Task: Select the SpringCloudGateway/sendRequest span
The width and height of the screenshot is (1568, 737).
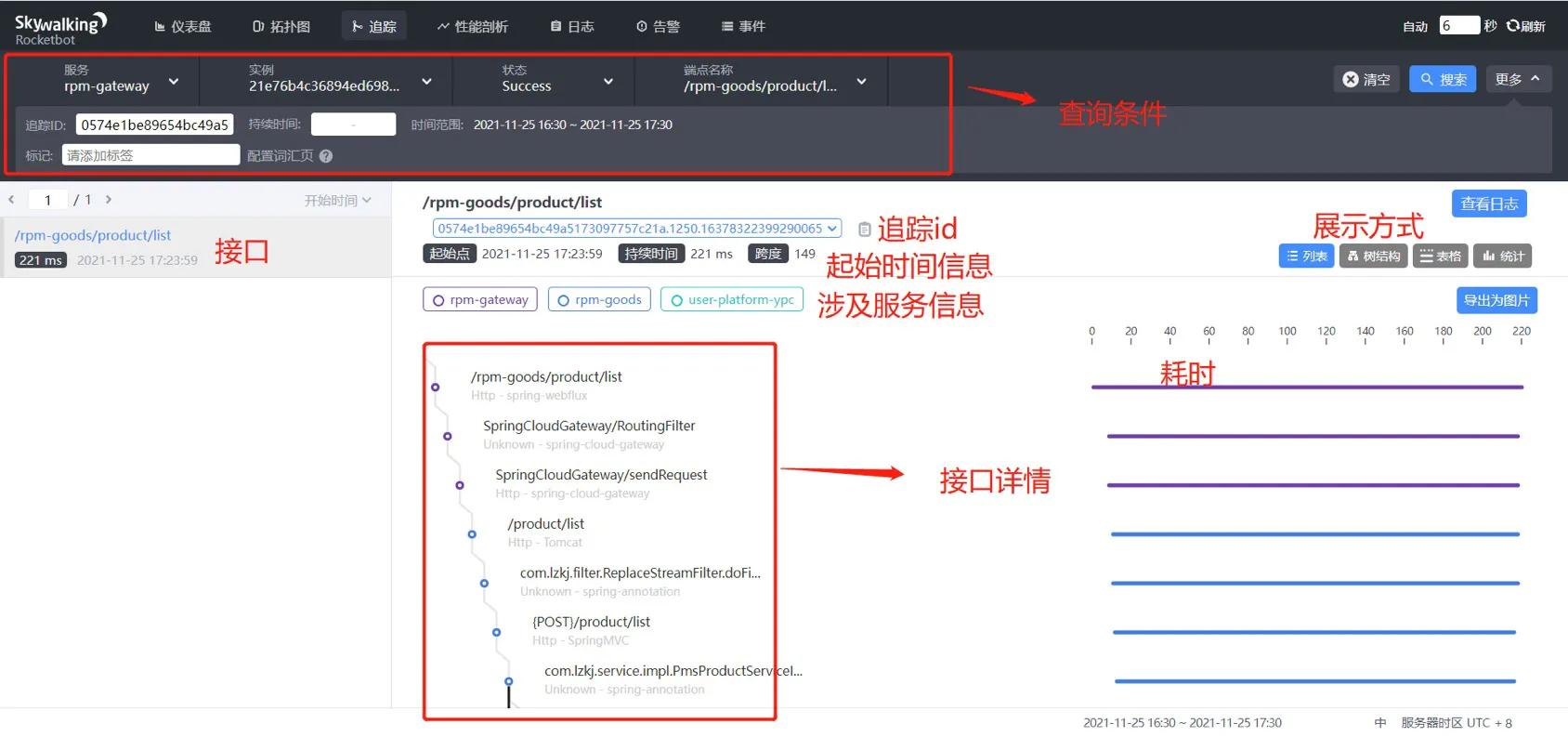Action: click(601, 483)
